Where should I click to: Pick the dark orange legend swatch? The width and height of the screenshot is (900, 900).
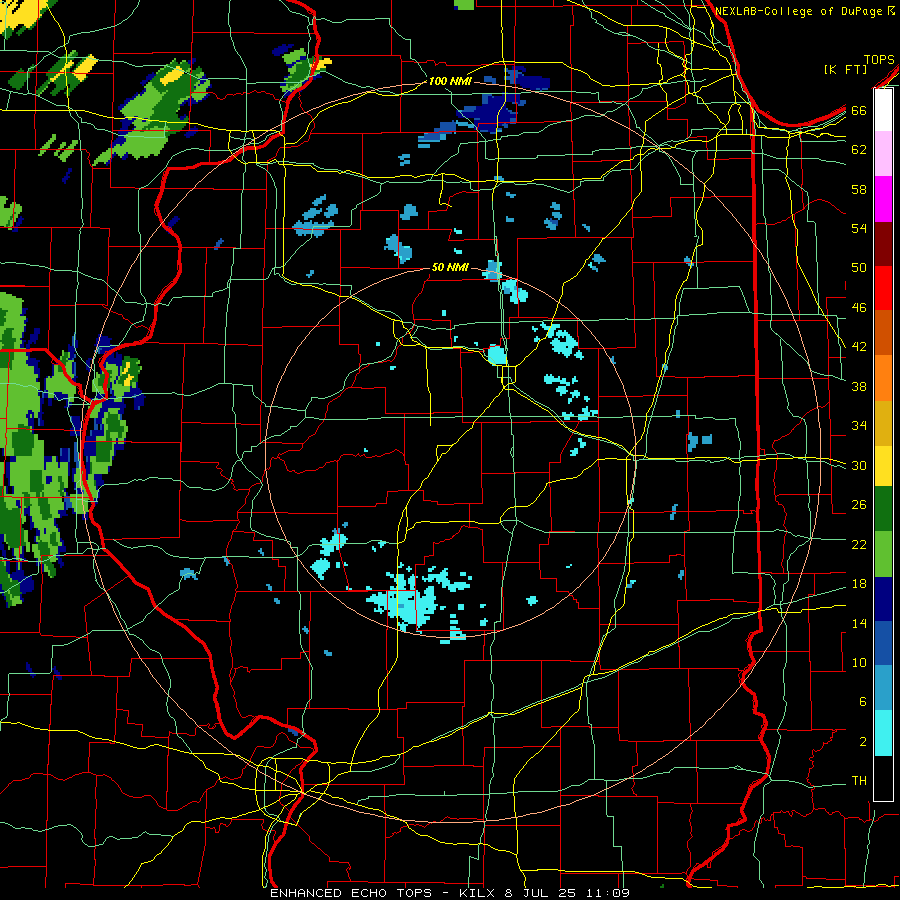pos(883,332)
